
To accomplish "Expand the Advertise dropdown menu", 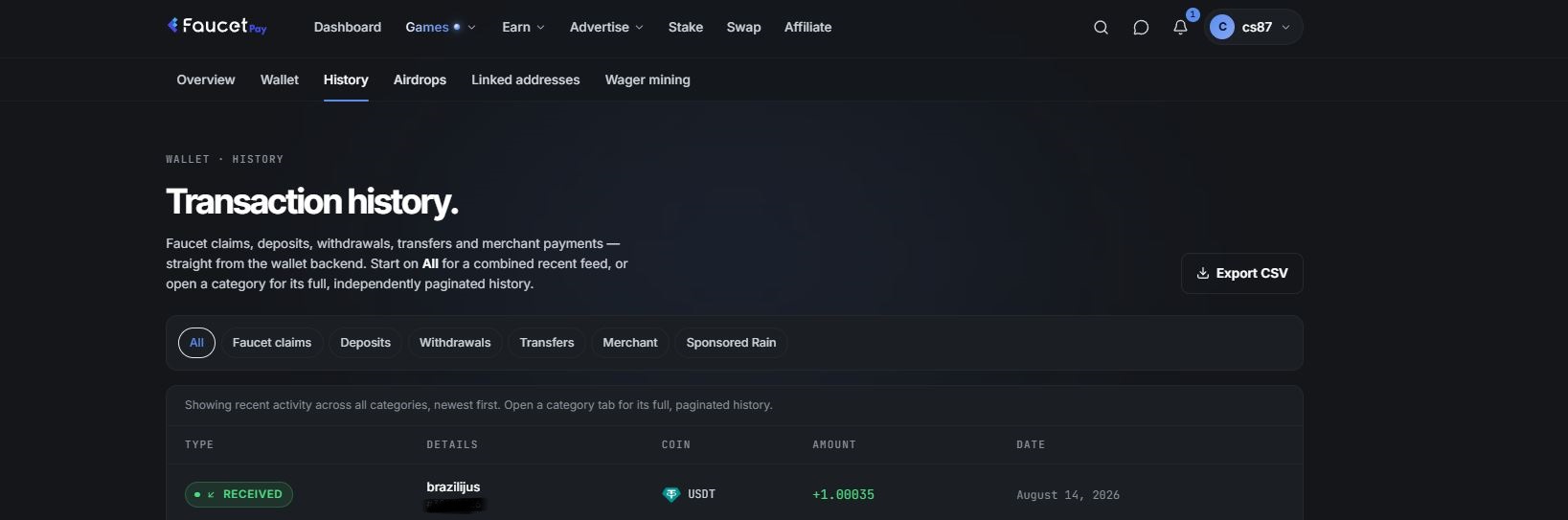I will tap(606, 27).
